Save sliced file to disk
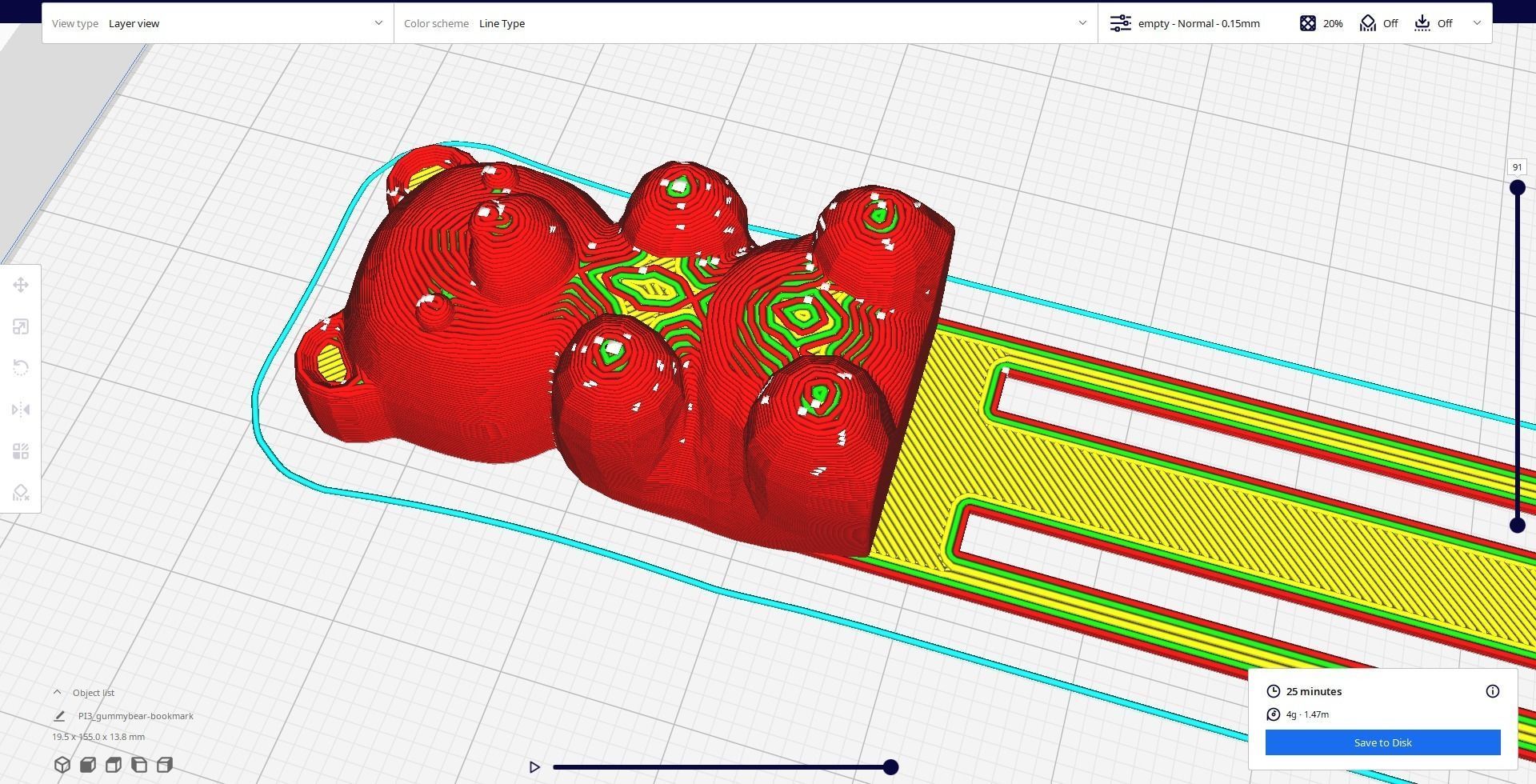Viewport: 1536px width, 784px height. coord(1382,742)
